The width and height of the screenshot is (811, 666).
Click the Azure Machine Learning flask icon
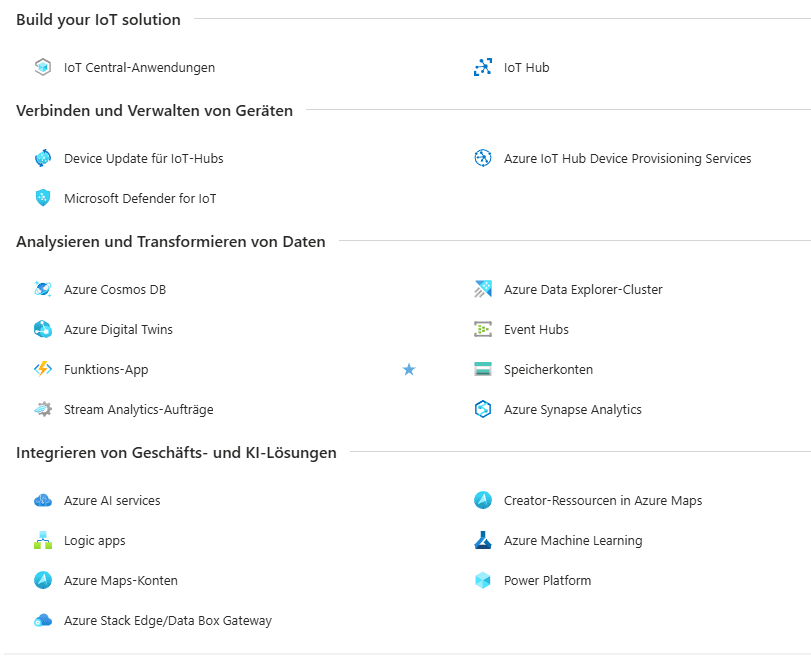pos(483,541)
